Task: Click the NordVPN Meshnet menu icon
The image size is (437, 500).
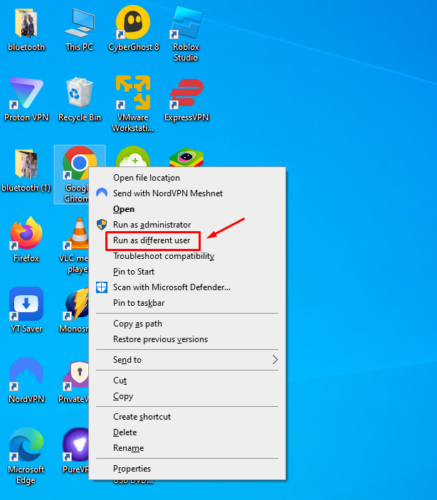Action: 102,192
